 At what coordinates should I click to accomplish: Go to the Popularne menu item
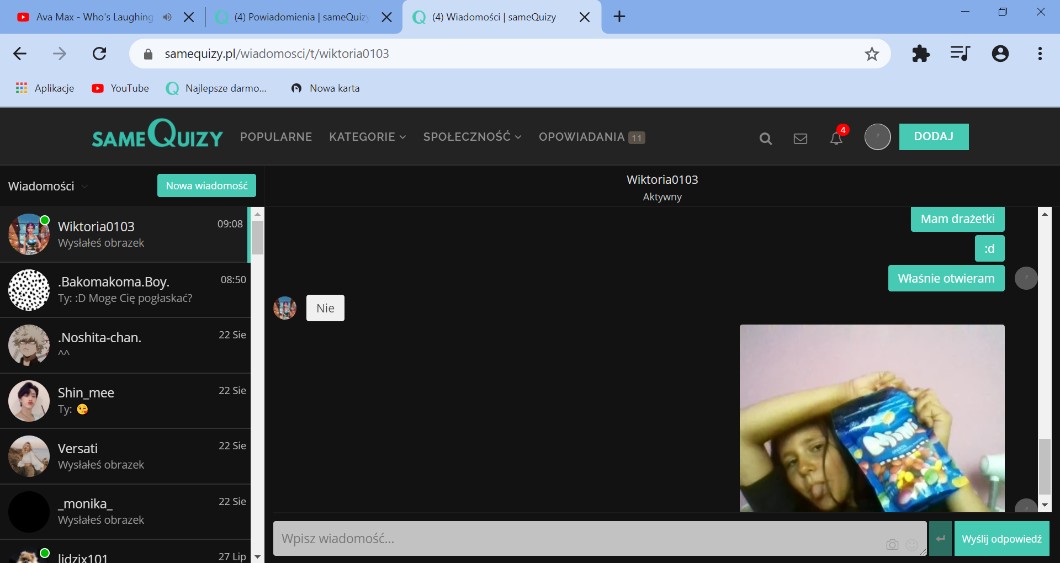[276, 137]
